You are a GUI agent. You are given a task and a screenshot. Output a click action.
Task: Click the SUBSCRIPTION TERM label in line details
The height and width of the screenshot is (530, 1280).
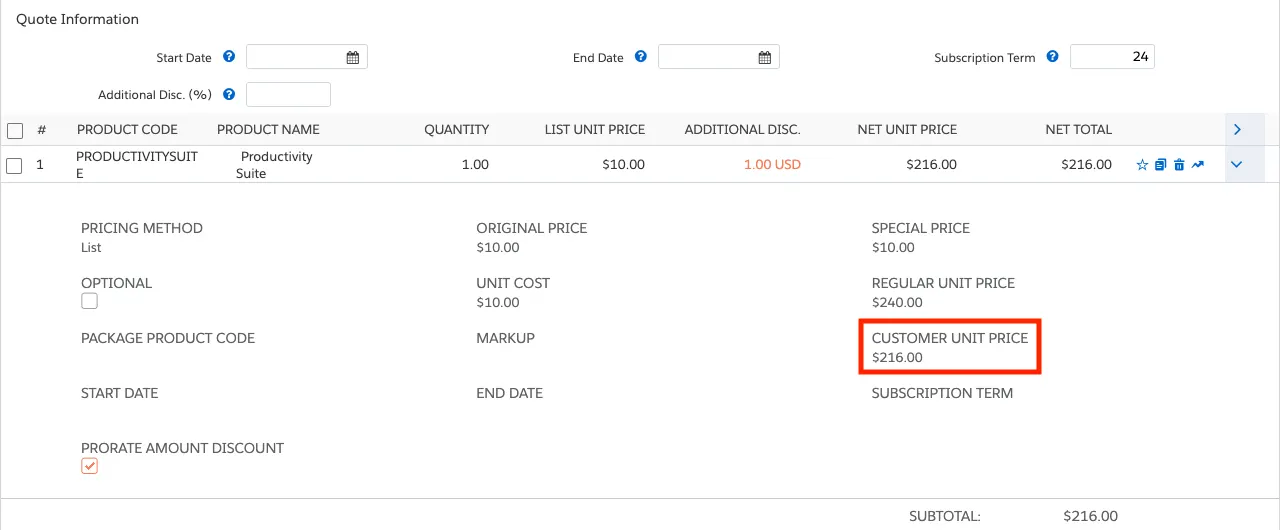click(x=942, y=393)
